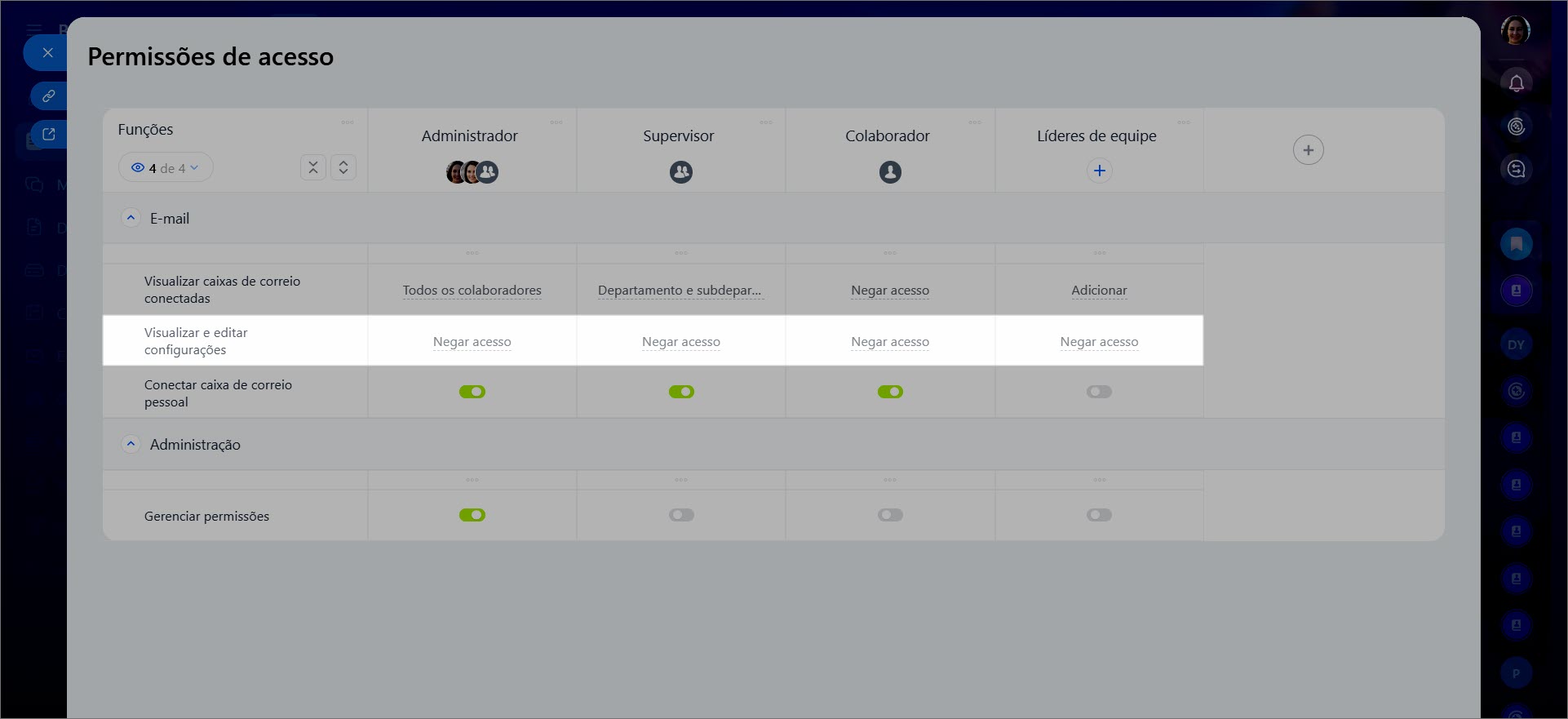Collapse all function sections icon
Viewport: 1568px width, 719px height.
[x=313, y=167]
